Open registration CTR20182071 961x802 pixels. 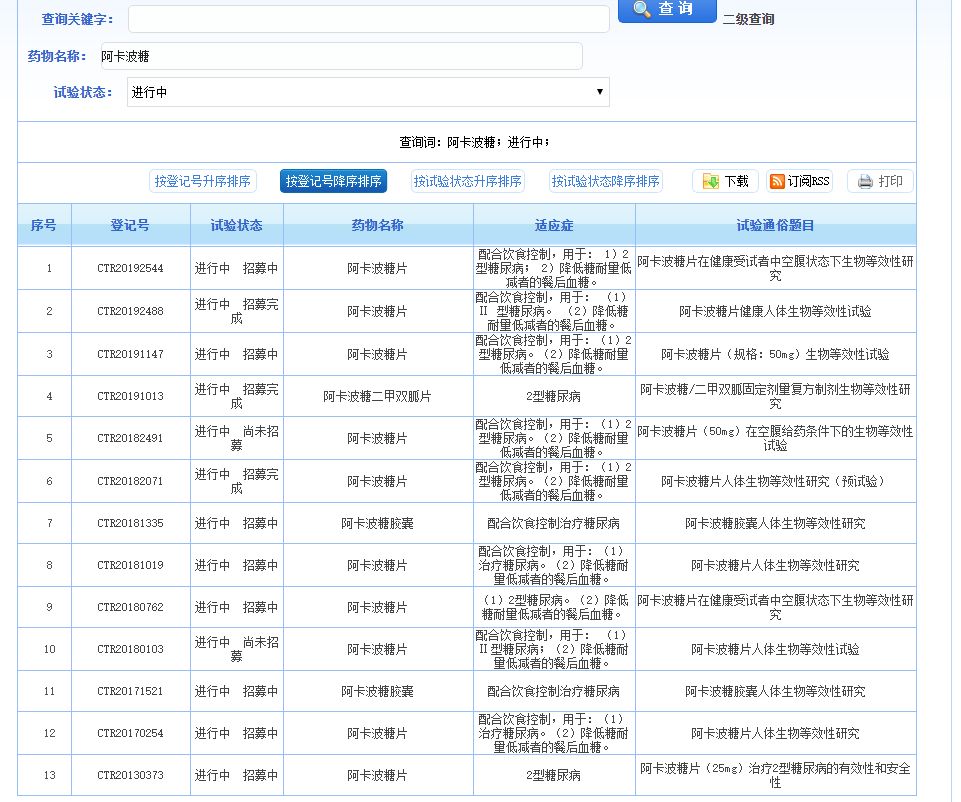click(x=130, y=482)
